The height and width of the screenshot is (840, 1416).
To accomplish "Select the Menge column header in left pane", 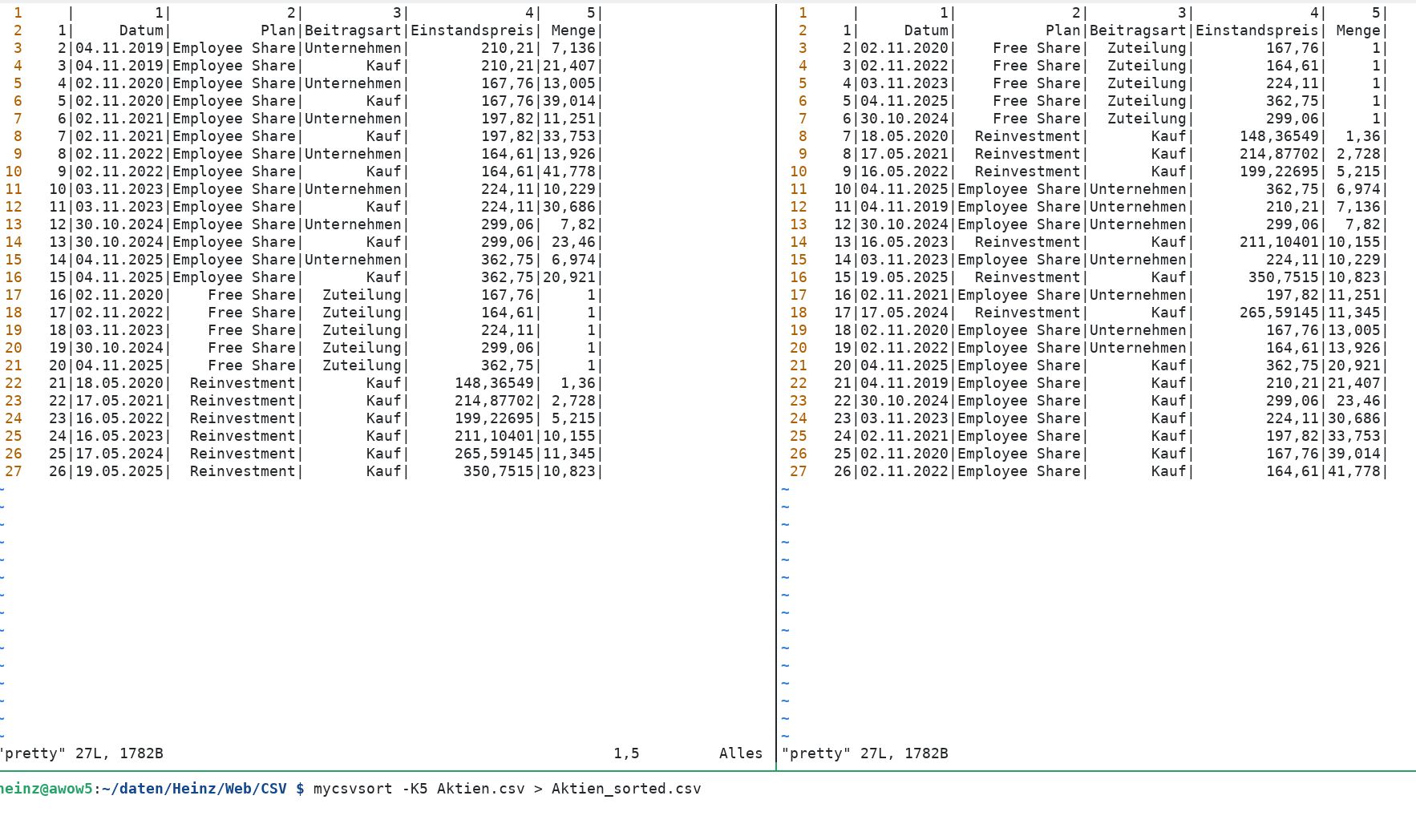I will [572, 30].
